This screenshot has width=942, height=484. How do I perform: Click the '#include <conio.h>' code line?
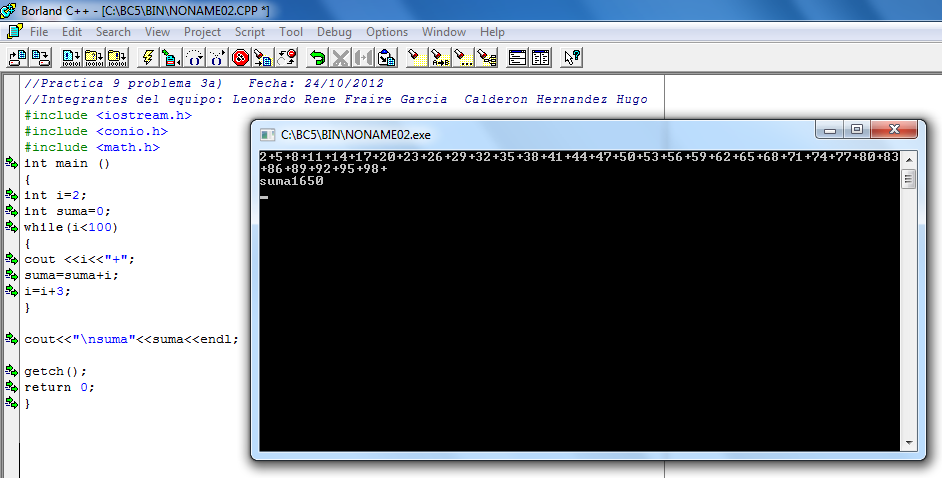(x=96, y=131)
